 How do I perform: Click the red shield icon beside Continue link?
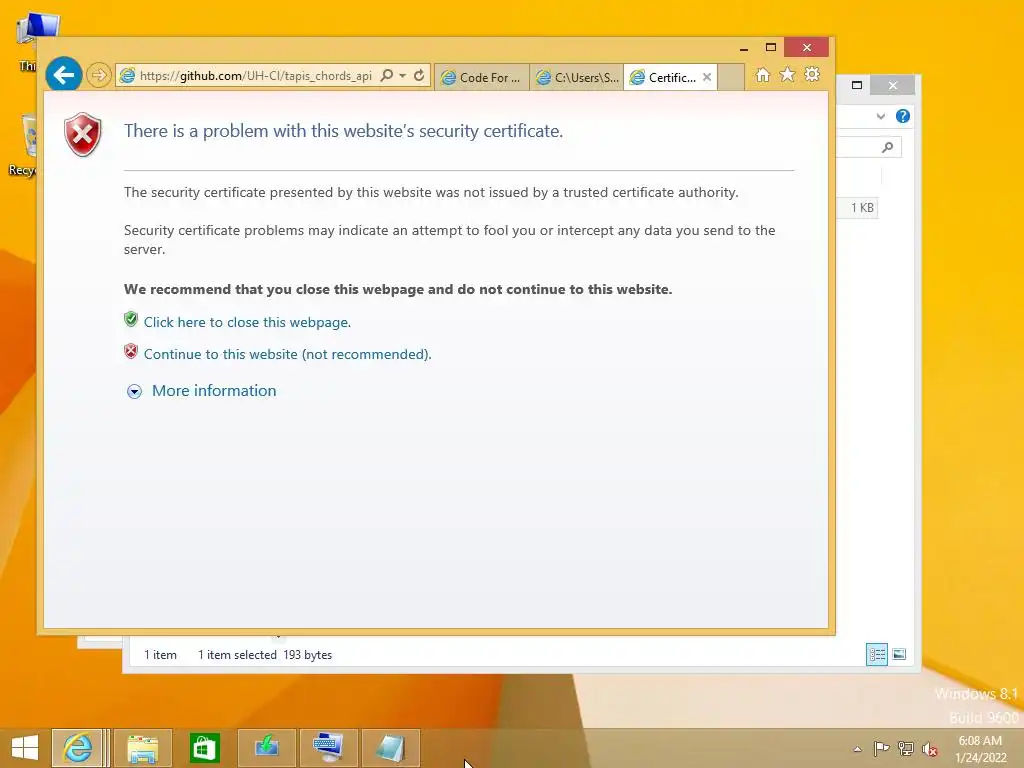point(131,351)
